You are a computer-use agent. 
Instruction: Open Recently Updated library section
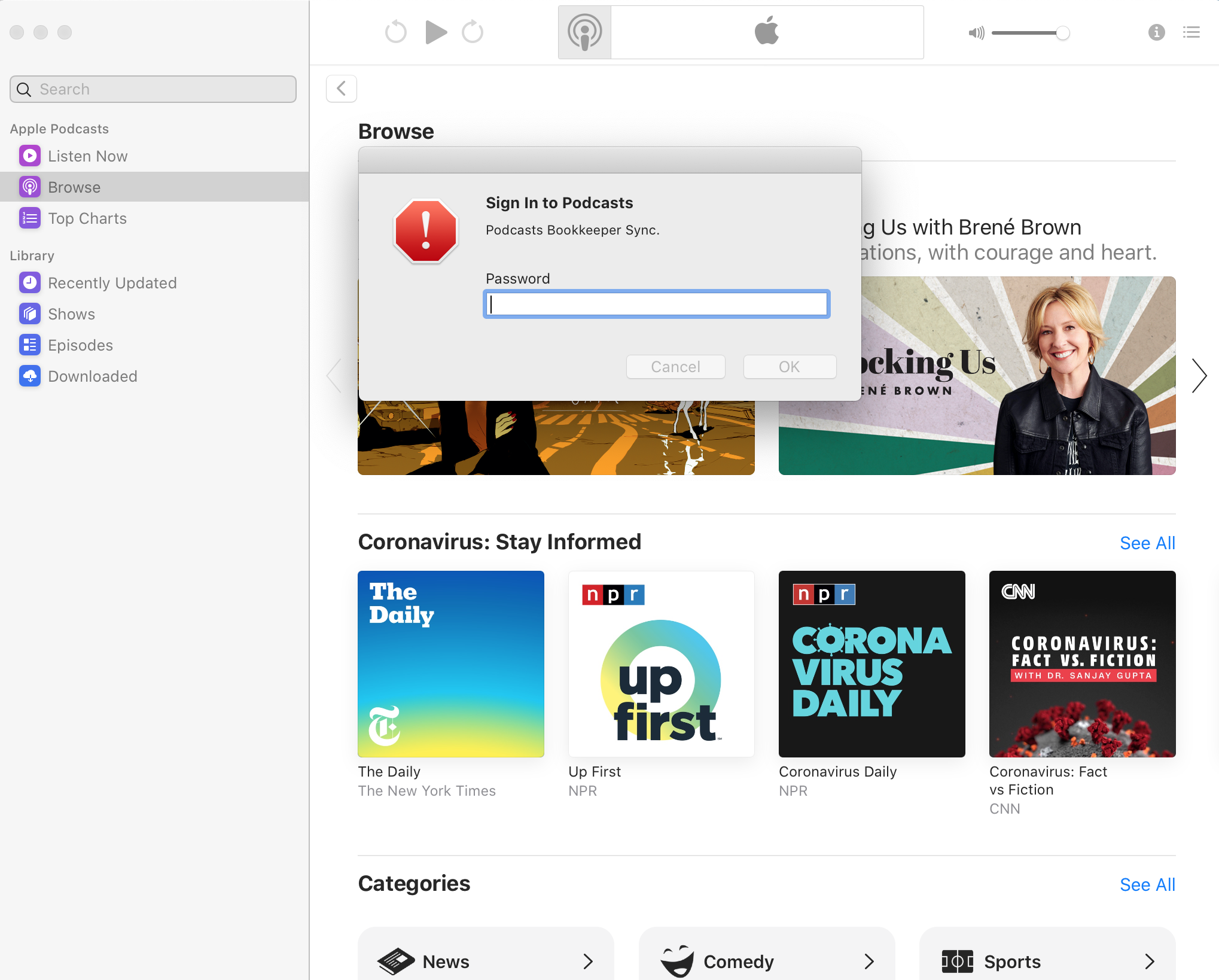pos(112,283)
